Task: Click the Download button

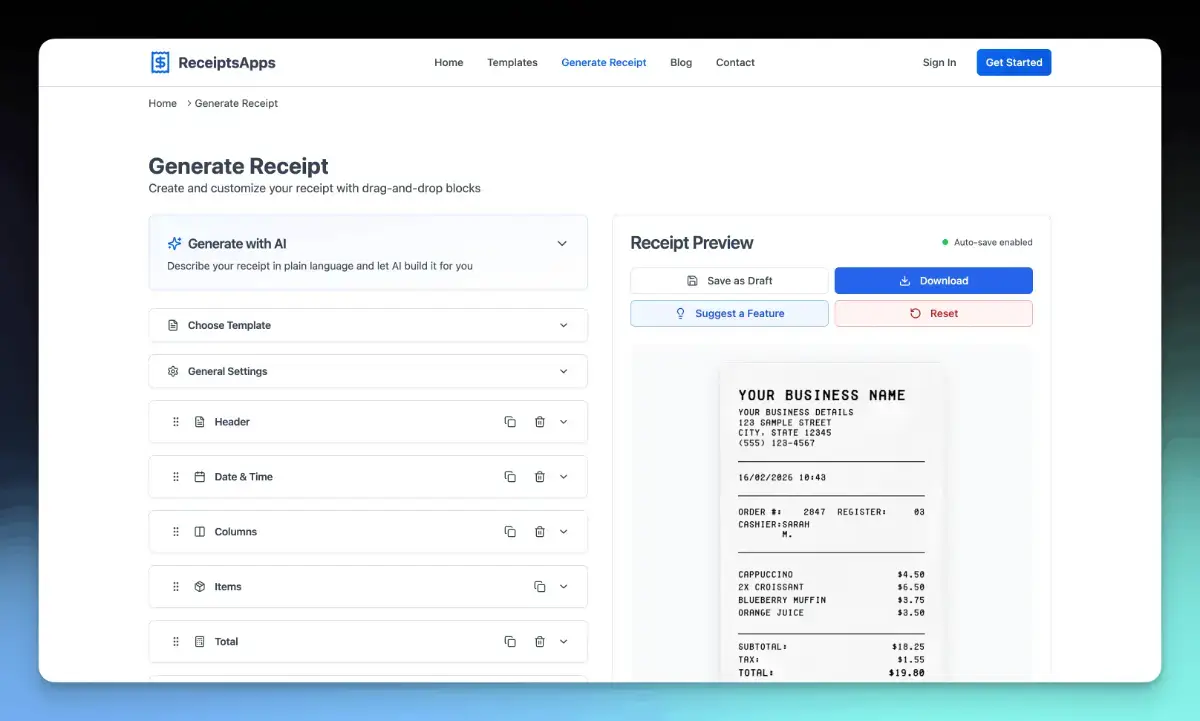Action: coord(933,281)
